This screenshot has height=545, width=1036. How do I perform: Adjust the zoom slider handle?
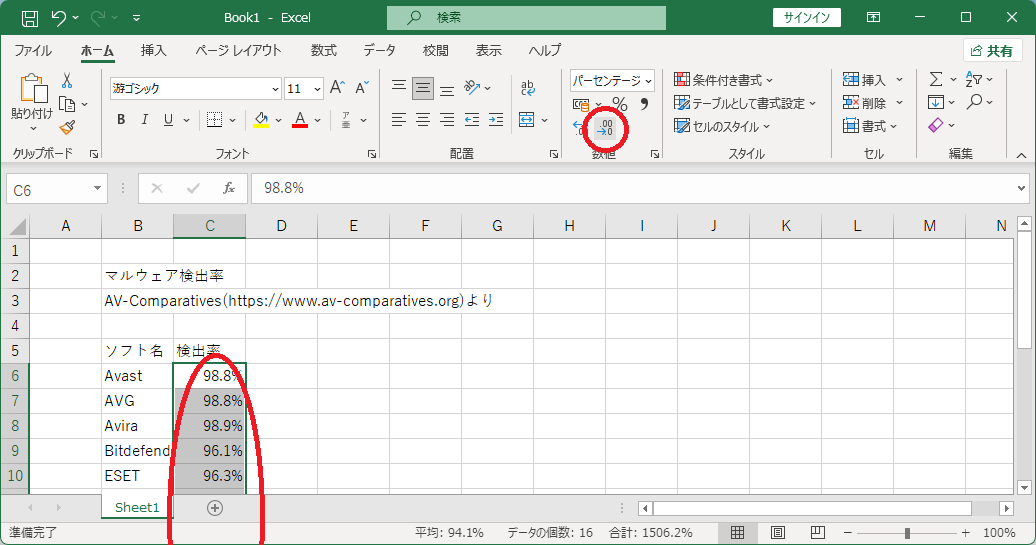(x=907, y=533)
